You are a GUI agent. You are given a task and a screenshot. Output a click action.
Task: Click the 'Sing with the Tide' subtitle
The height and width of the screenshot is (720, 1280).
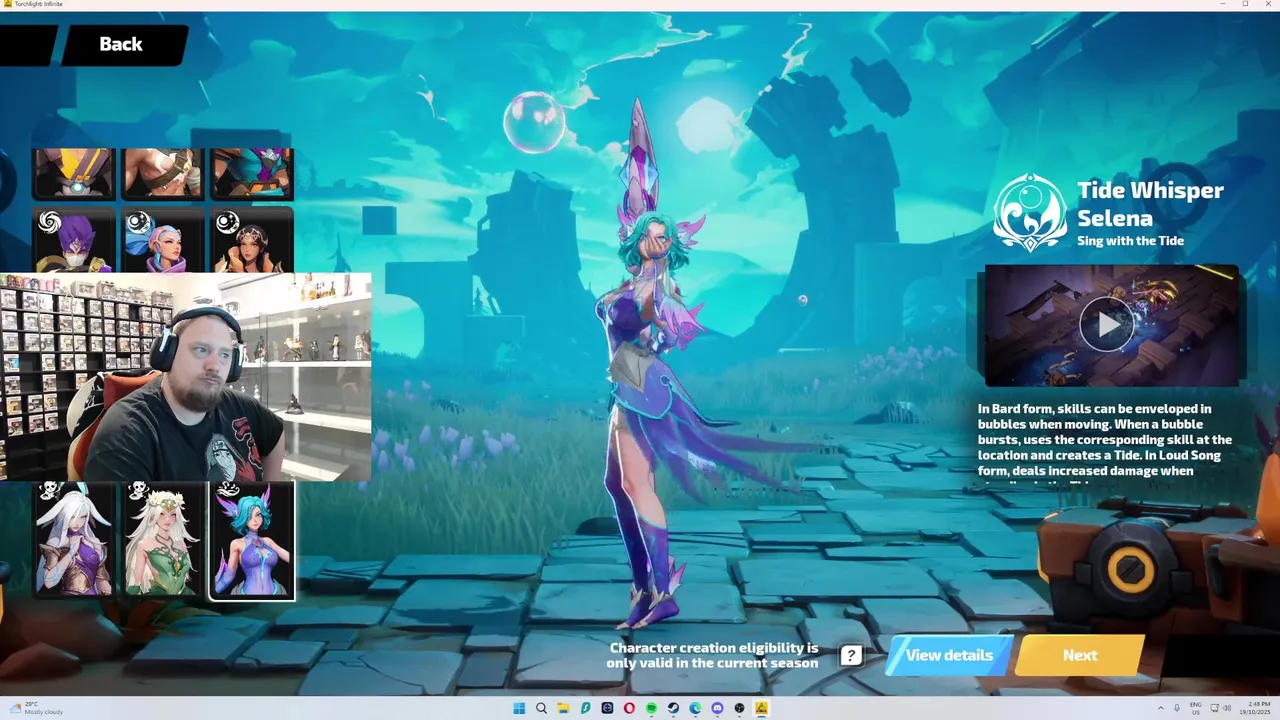[1130, 241]
